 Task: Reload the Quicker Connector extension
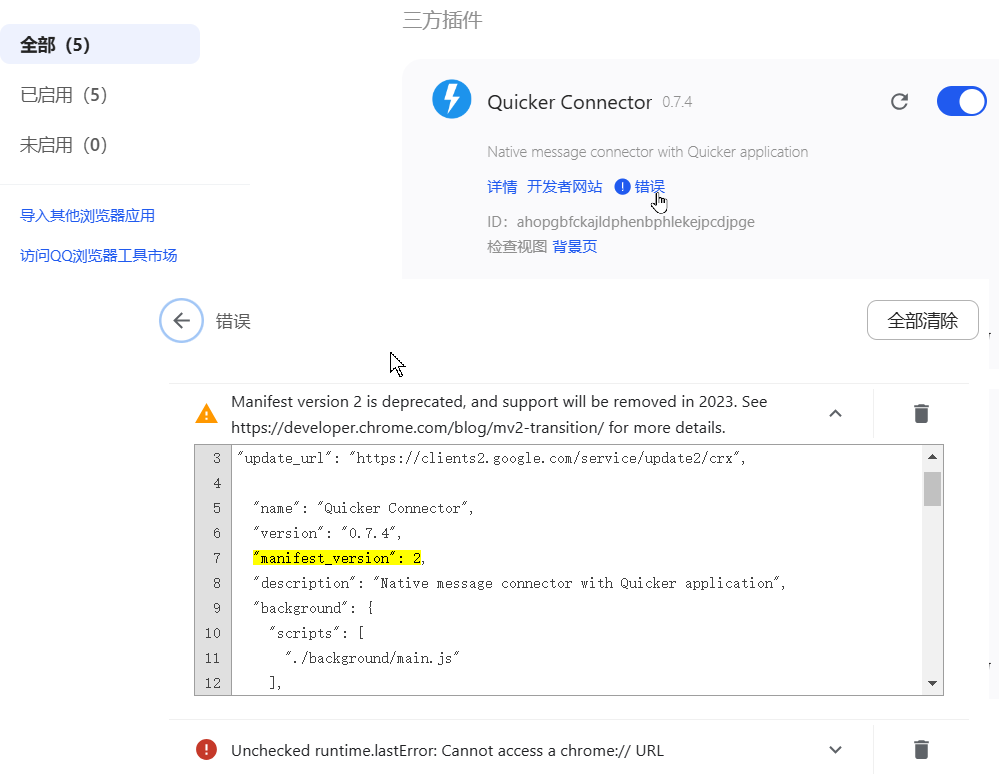(x=899, y=101)
